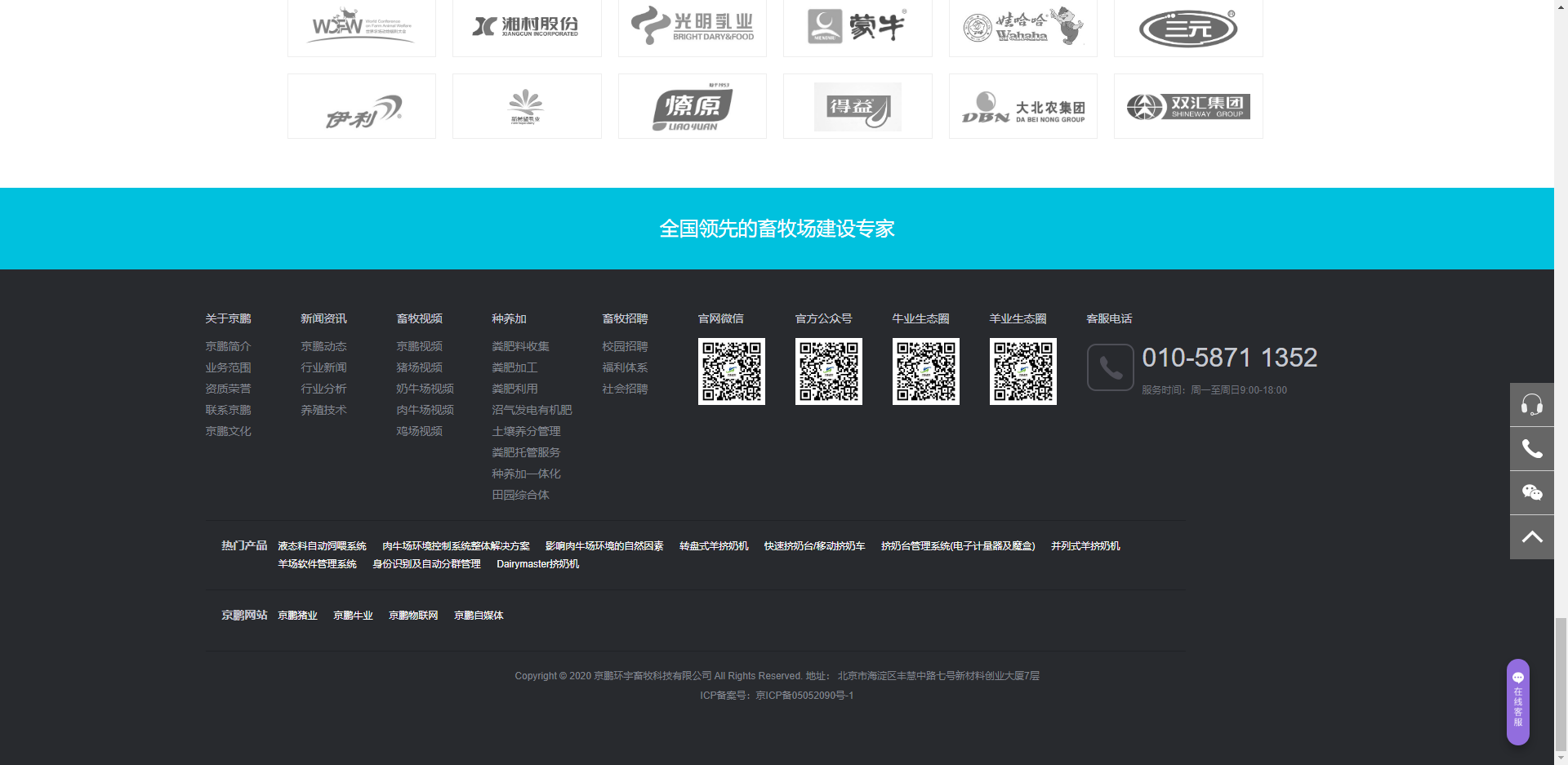The image size is (1568, 765).
Task: Open the 校园招聘 link
Action: pyautogui.click(x=625, y=346)
